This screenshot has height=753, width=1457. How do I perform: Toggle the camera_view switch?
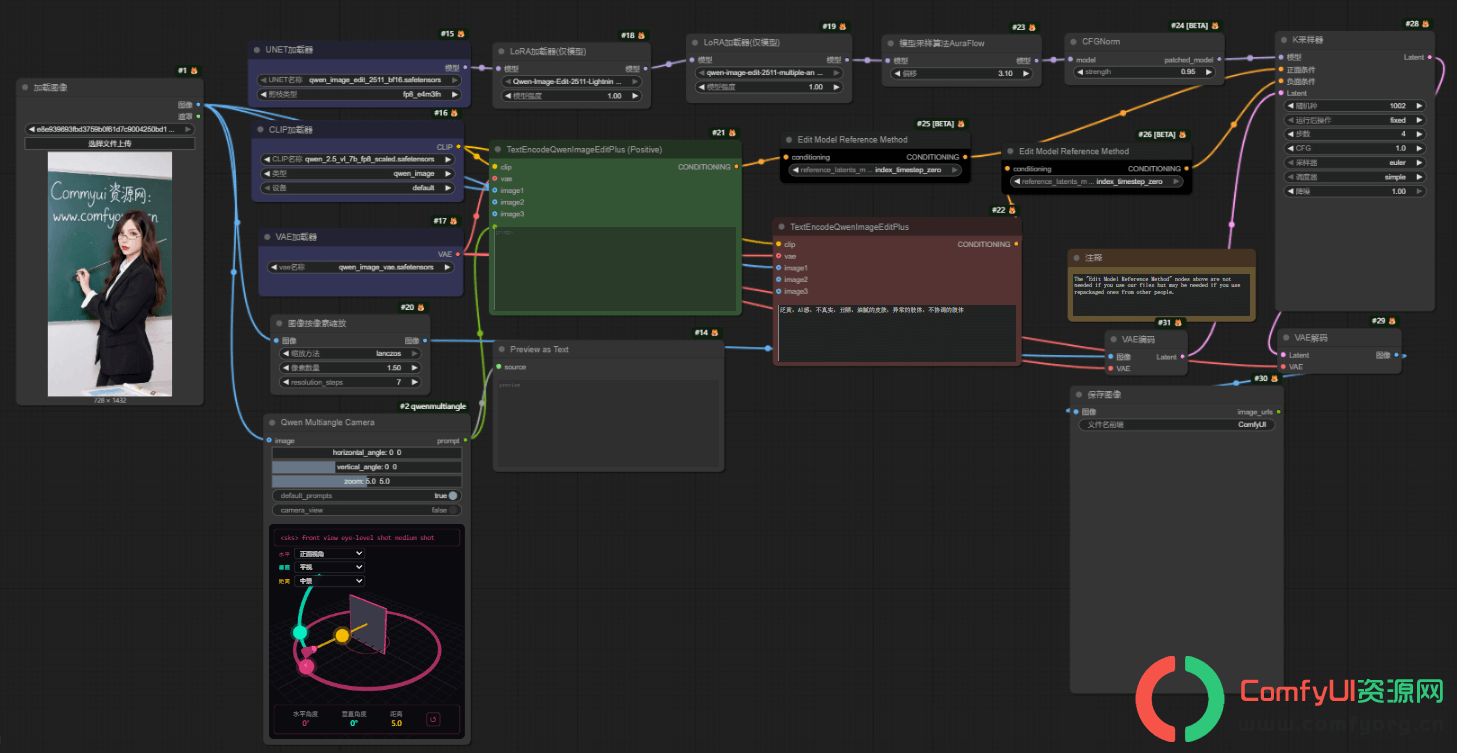click(453, 510)
